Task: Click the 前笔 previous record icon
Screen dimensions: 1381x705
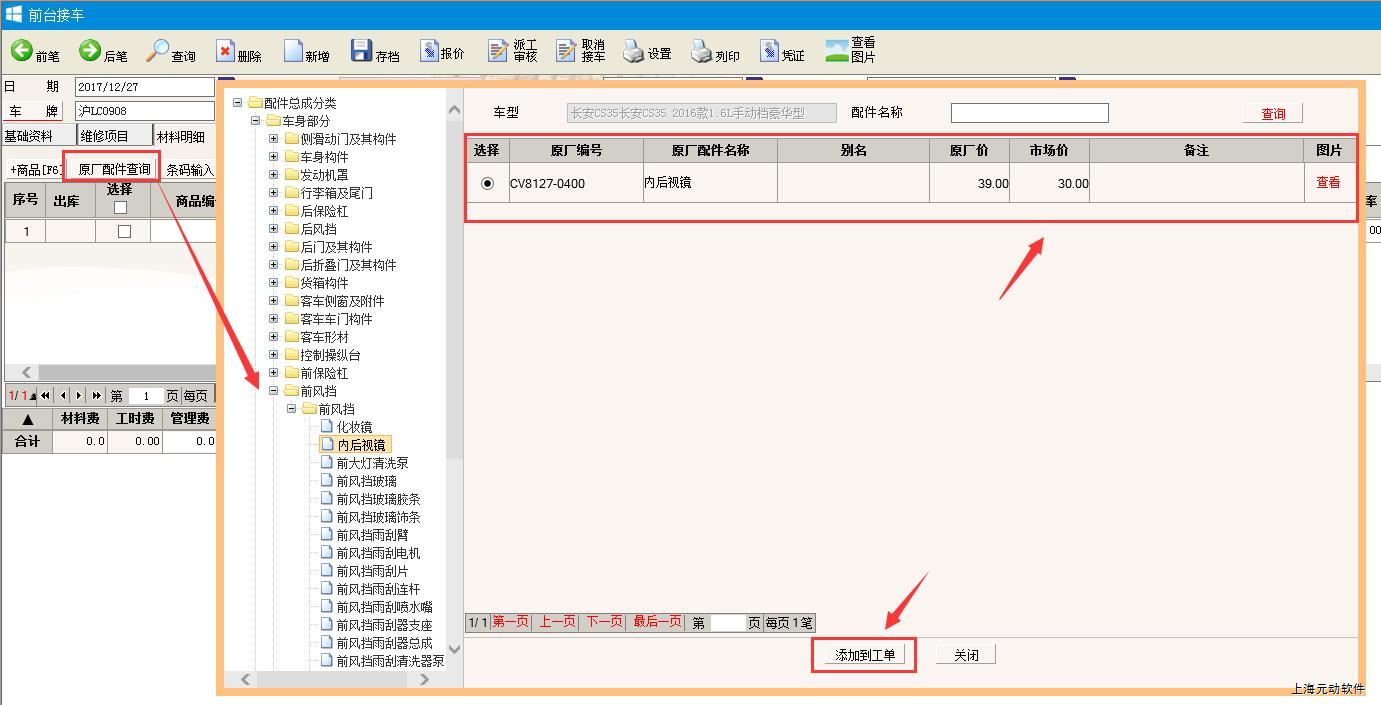Action: coord(22,51)
